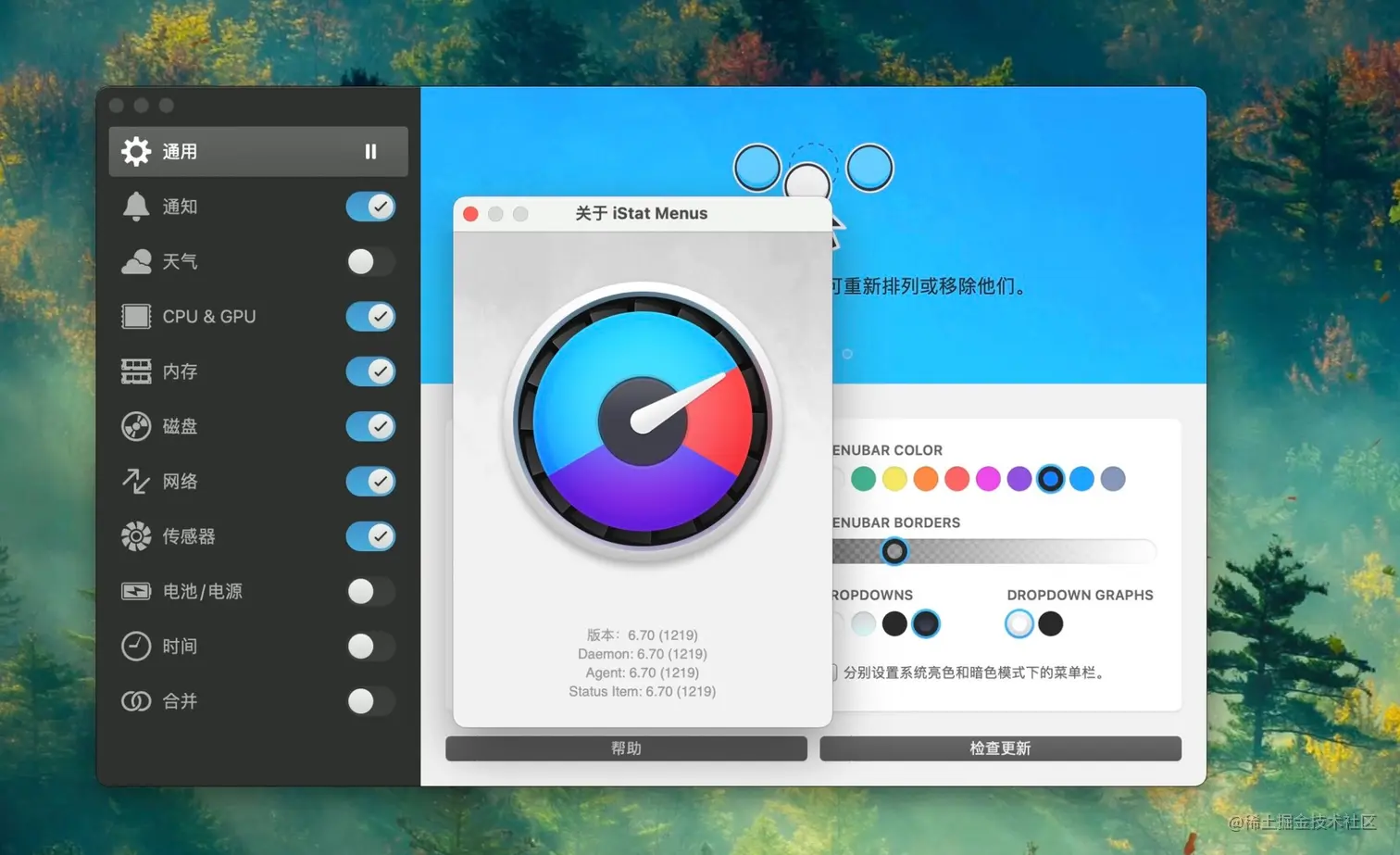This screenshot has width=1400, height=855.
Task: Choose the red menubar color swatch
Action: coord(956,479)
